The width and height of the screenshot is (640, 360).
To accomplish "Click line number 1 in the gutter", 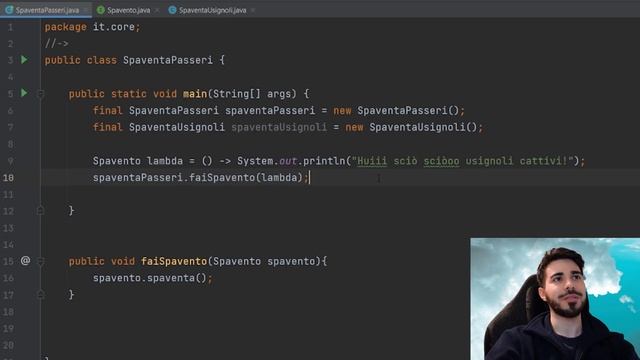I will (10, 27).
